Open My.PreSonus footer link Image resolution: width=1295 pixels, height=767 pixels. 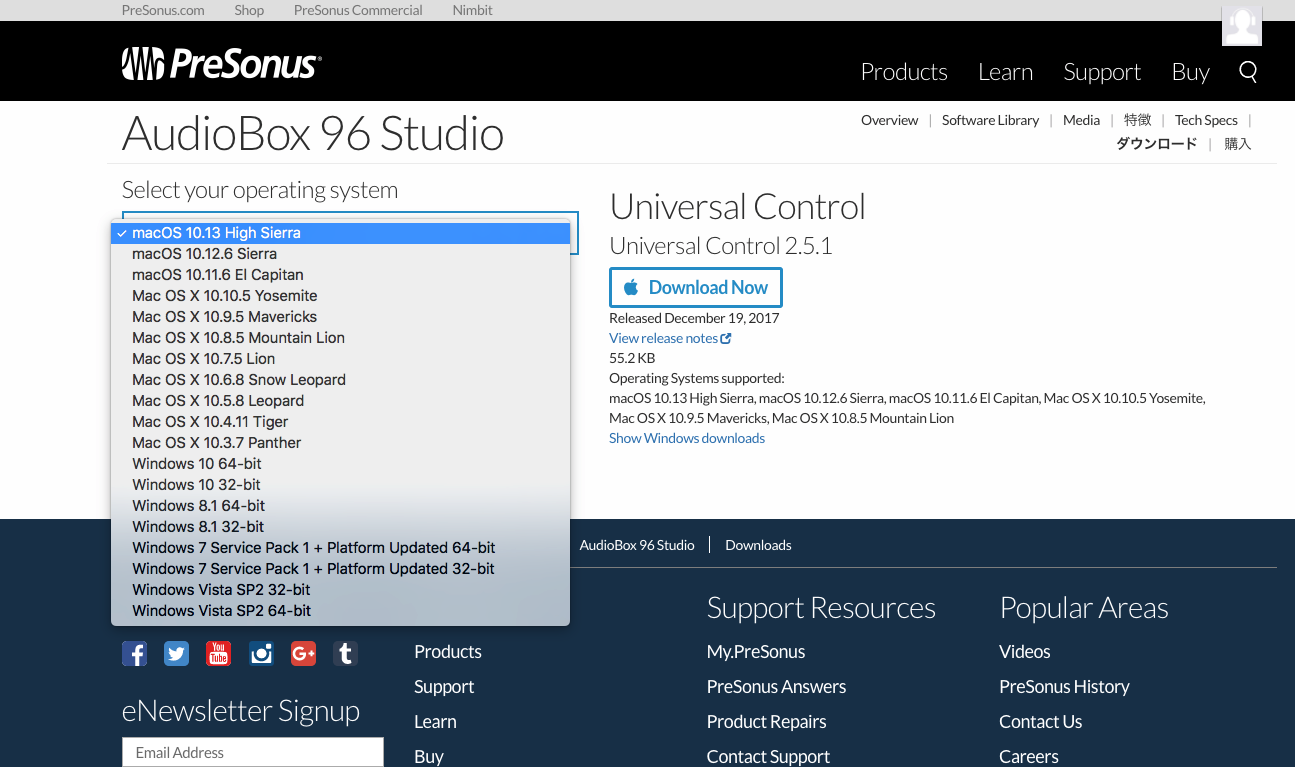(x=756, y=652)
